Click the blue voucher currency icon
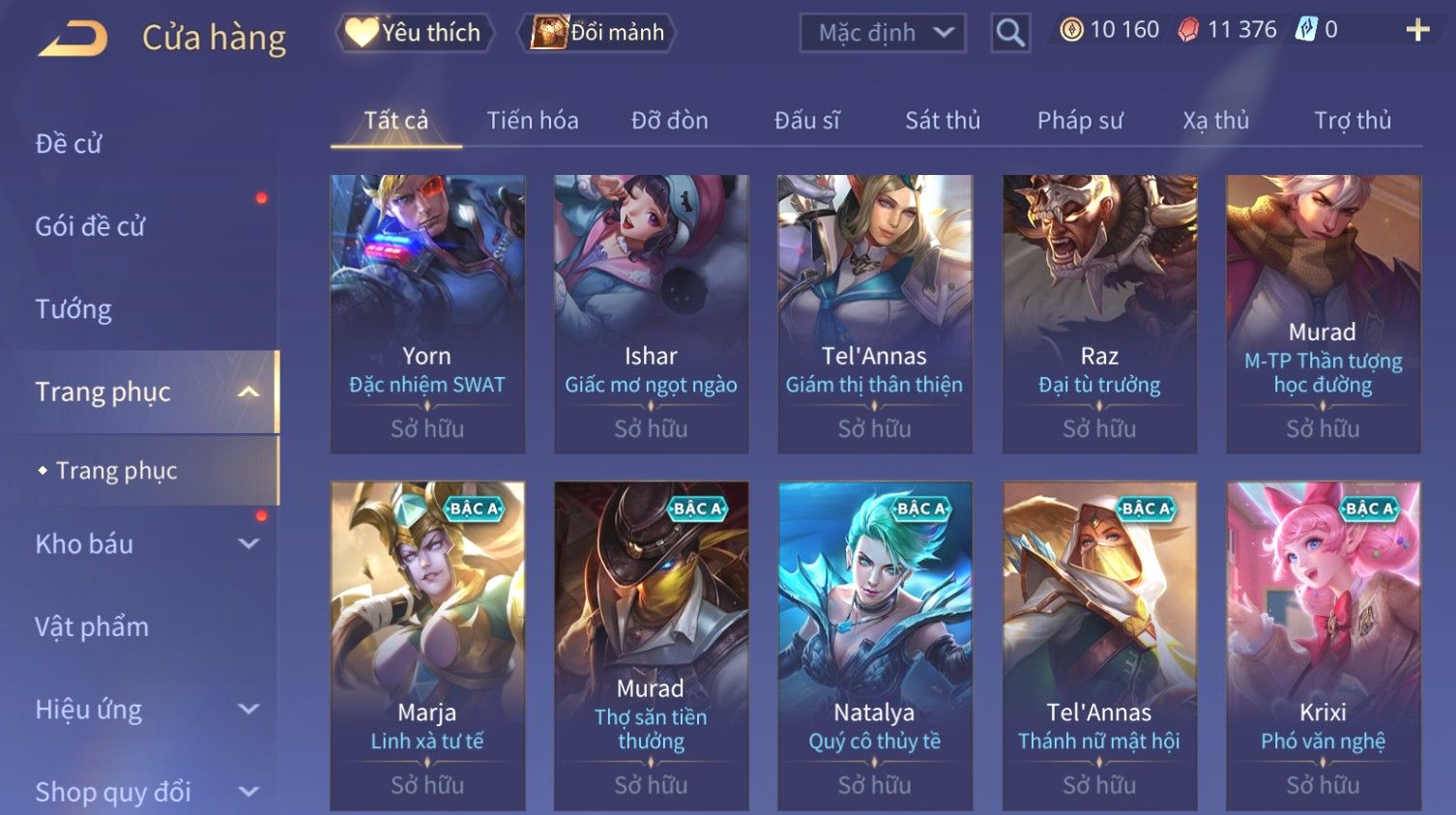 pyautogui.click(x=1306, y=30)
